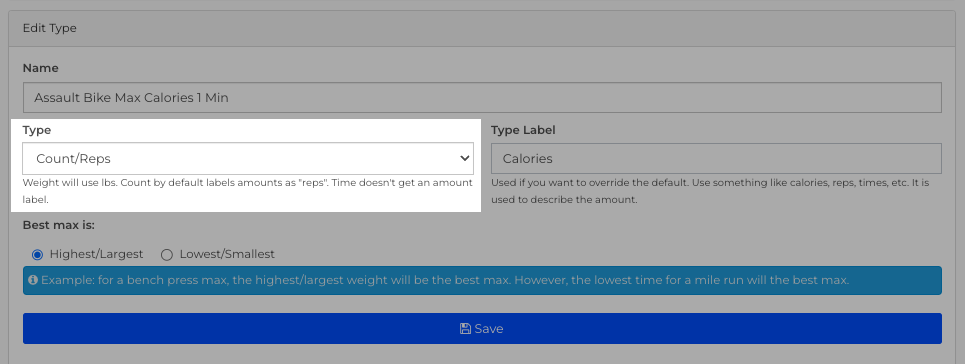965x364 pixels.
Task: Click the info circle icon in blue banner
Action: click(33, 280)
